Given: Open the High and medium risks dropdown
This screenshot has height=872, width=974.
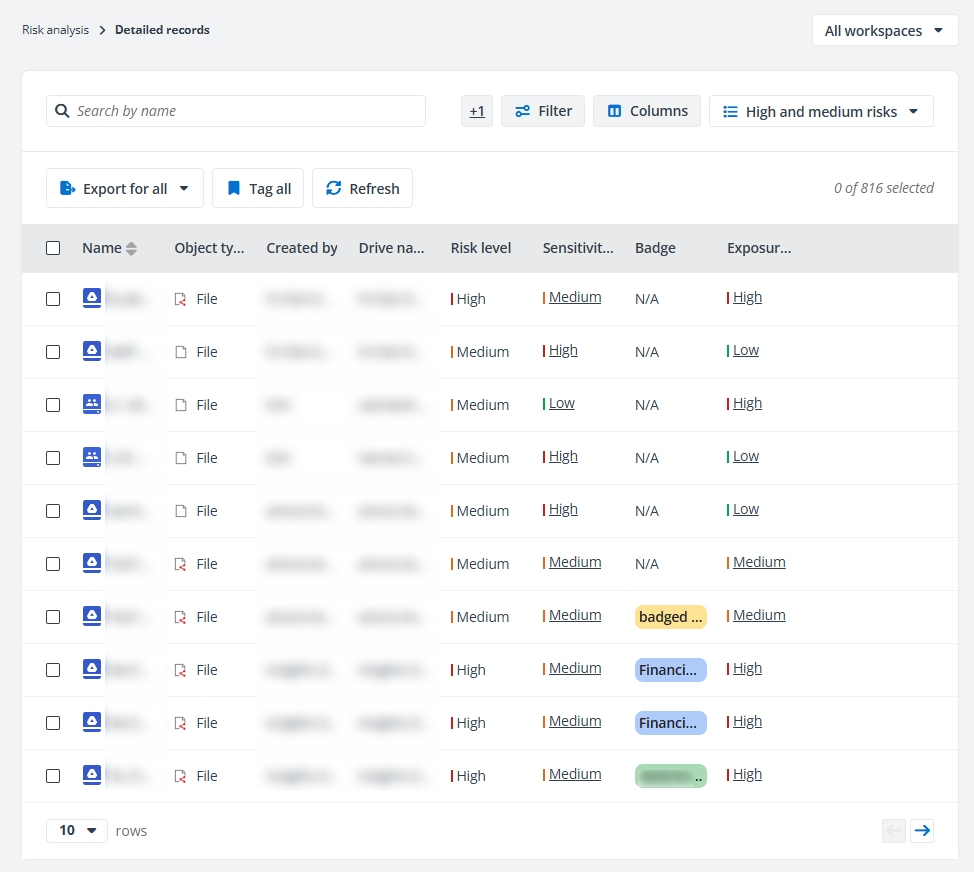Looking at the screenshot, I should [821, 111].
